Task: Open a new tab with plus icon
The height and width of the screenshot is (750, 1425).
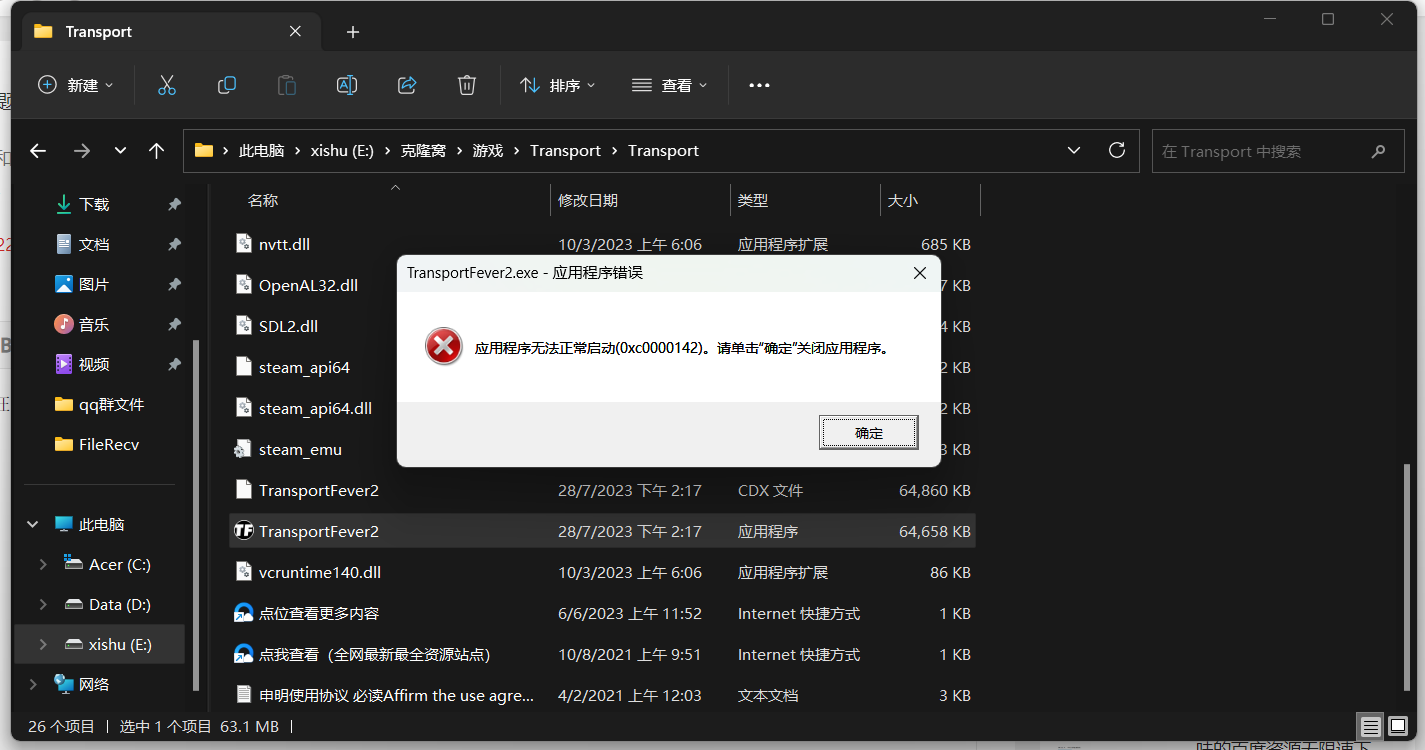Action: pos(352,32)
